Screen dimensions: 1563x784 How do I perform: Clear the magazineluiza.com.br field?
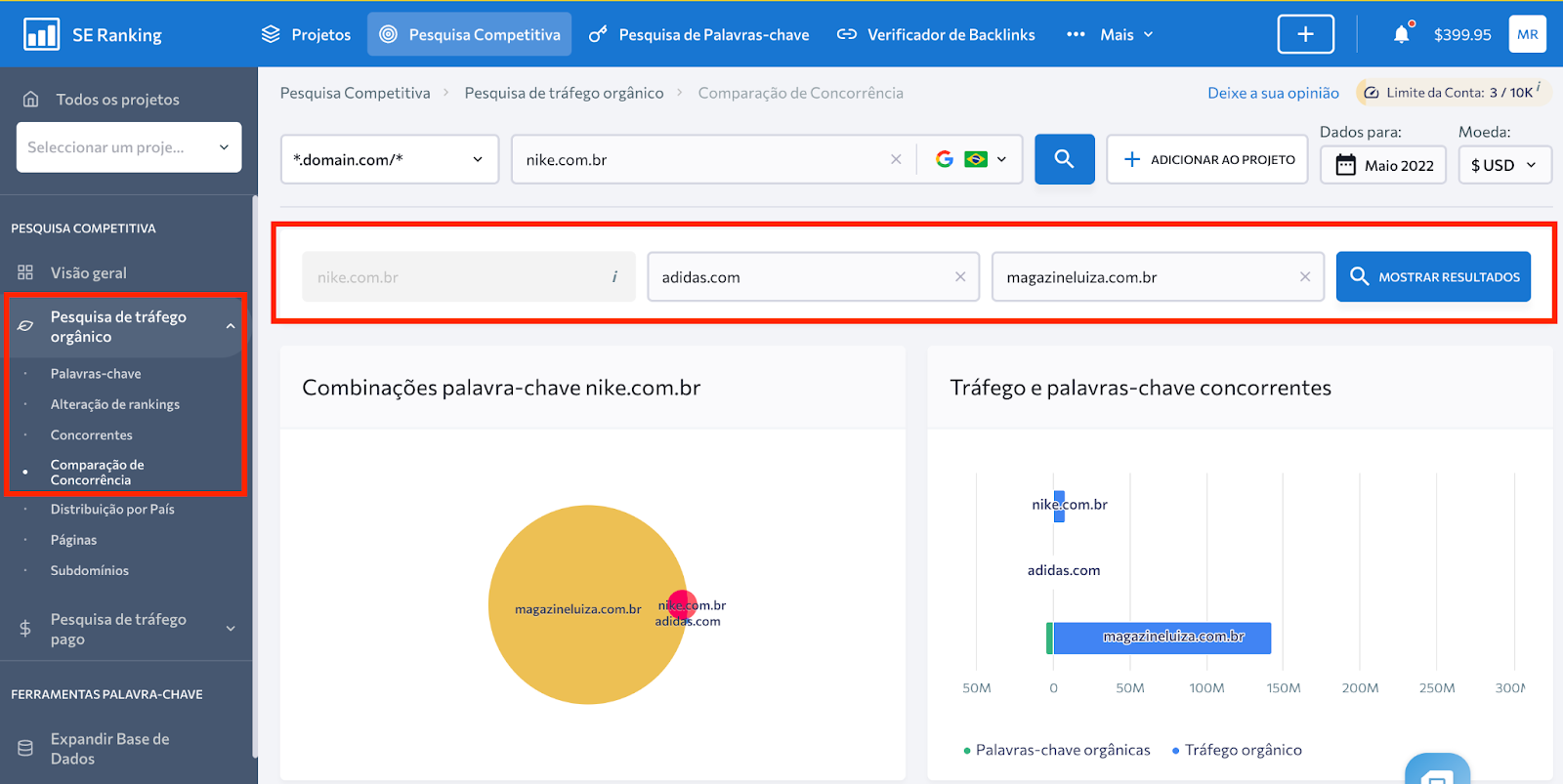click(x=1305, y=277)
